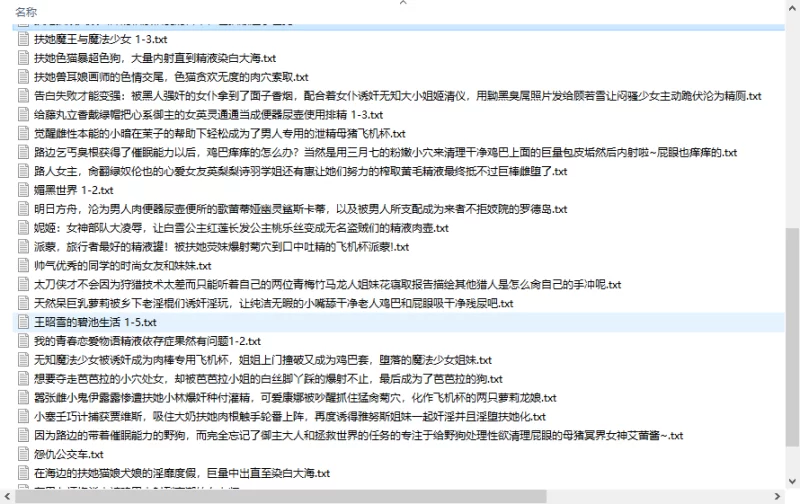Image resolution: width=800 pixels, height=504 pixels.
Task: Click the file icon beside 王昭雪的碧池生活 1-5.txt
Action: pos(23,322)
